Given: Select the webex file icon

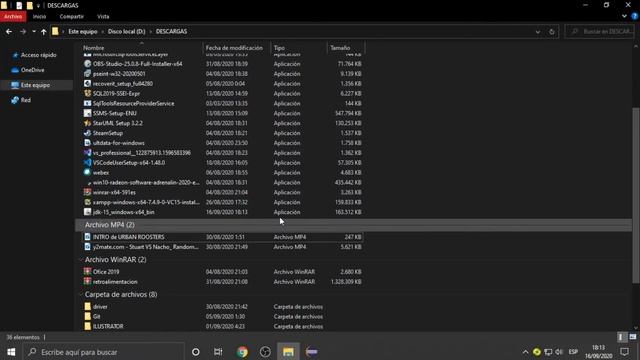Looking at the screenshot, I should click(x=87, y=172).
